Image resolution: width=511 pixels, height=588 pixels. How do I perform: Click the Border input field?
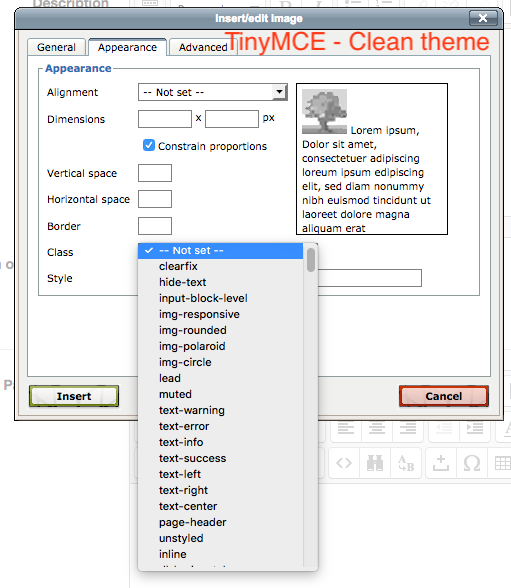coord(155,226)
